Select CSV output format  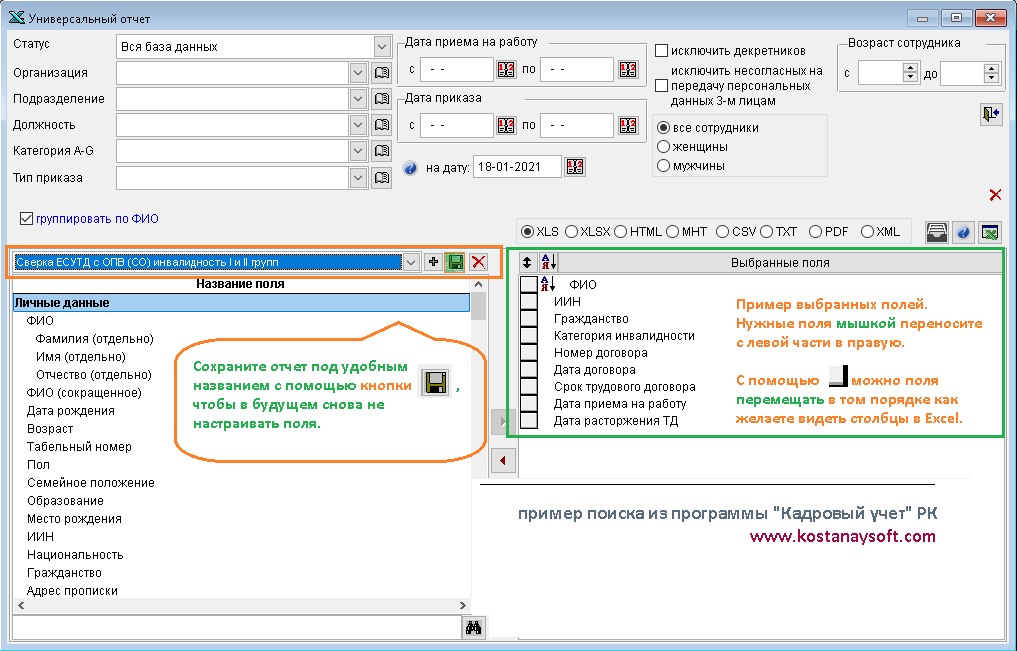(x=723, y=231)
